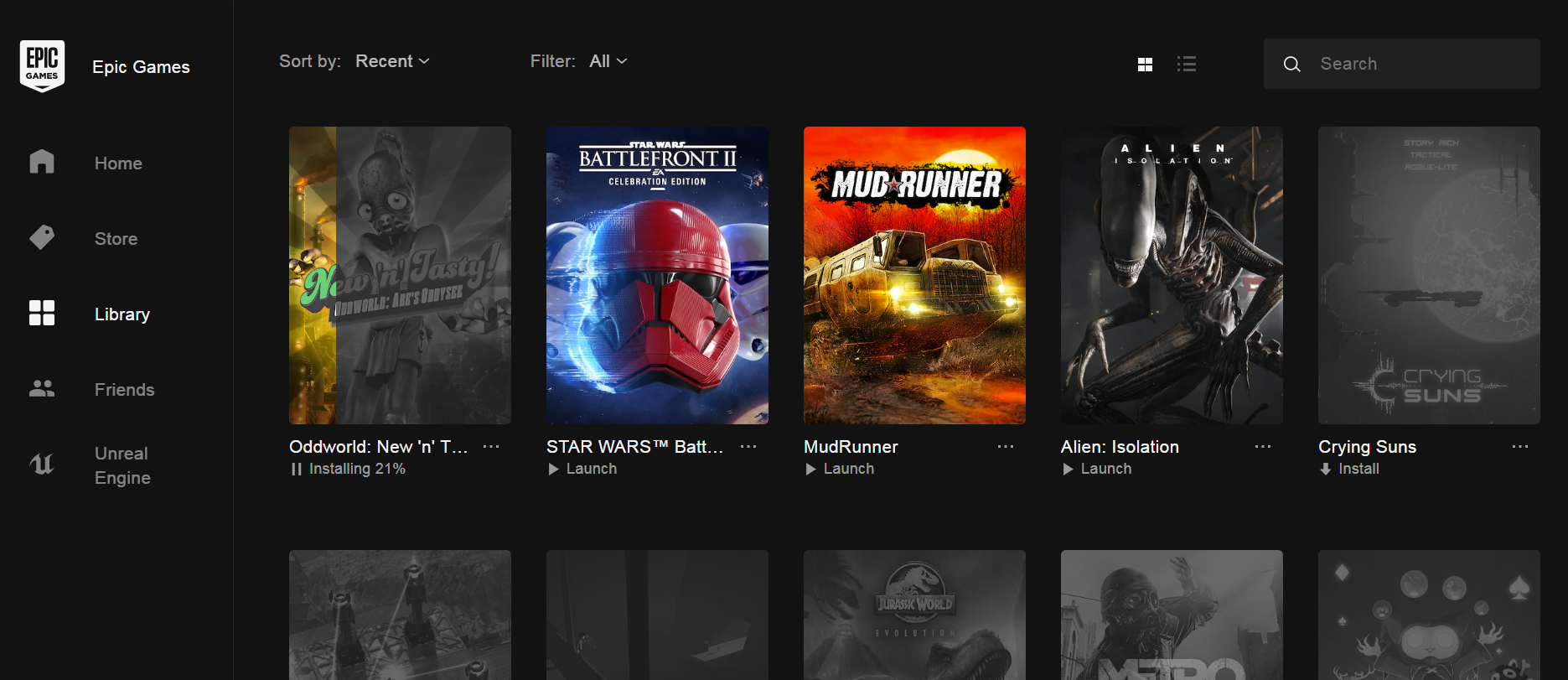Click the Epic Games logo icon
This screenshot has height=680, width=1568.
(42, 65)
